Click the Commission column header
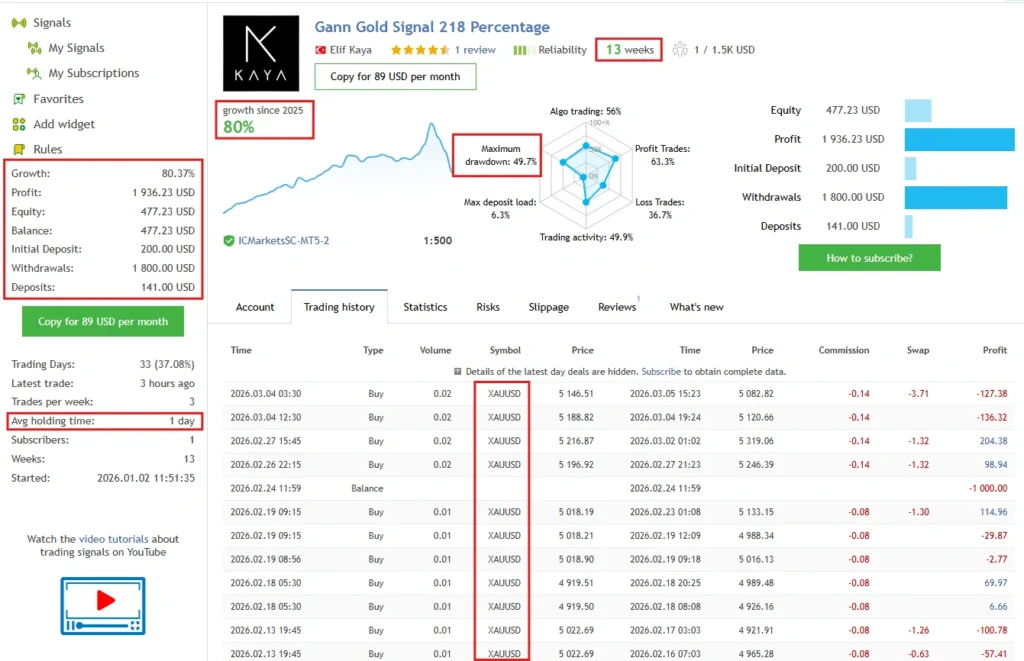Image resolution: width=1024 pixels, height=661 pixels. point(844,350)
